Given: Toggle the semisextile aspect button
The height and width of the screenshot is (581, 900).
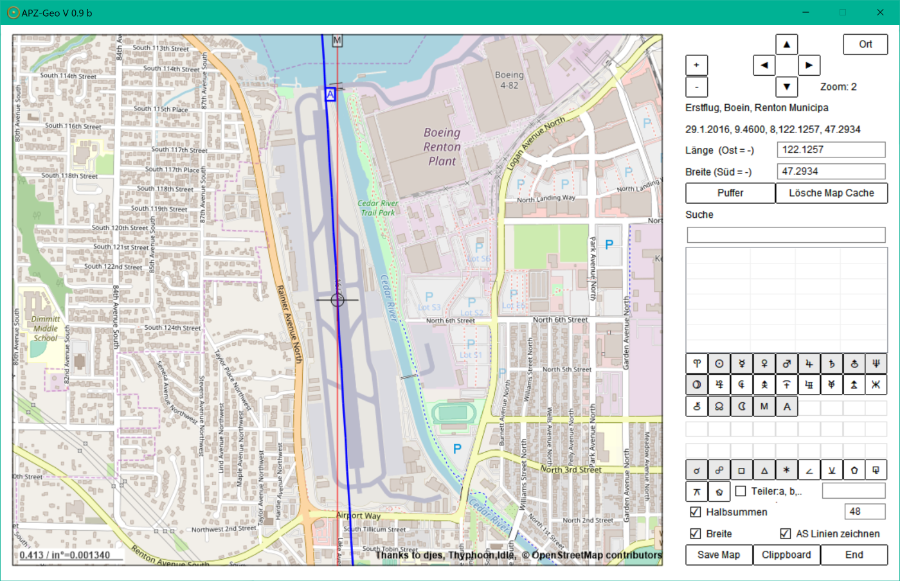Looking at the screenshot, I should click(x=831, y=470).
